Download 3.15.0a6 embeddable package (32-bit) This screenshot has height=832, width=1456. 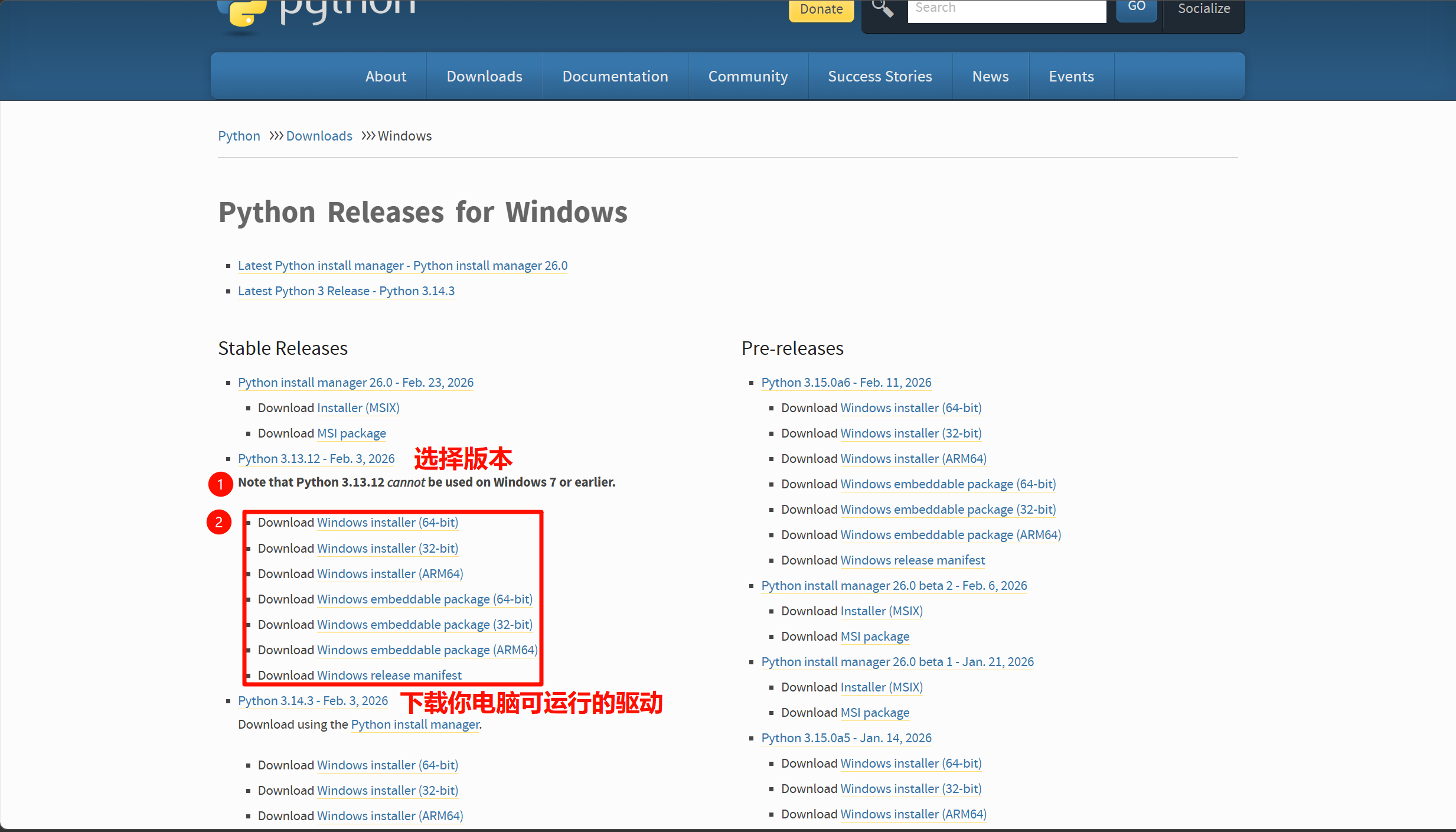pos(948,510)
